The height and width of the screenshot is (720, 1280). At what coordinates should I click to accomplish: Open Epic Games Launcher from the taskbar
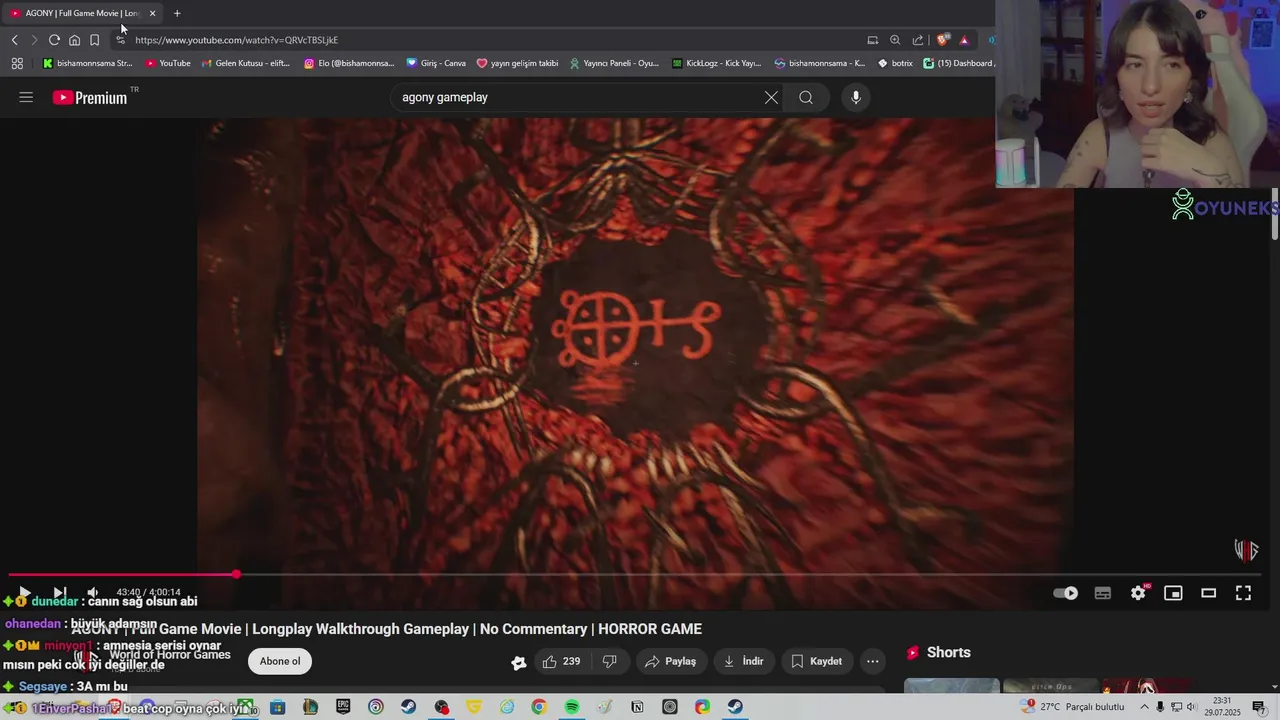coord(343,707)
